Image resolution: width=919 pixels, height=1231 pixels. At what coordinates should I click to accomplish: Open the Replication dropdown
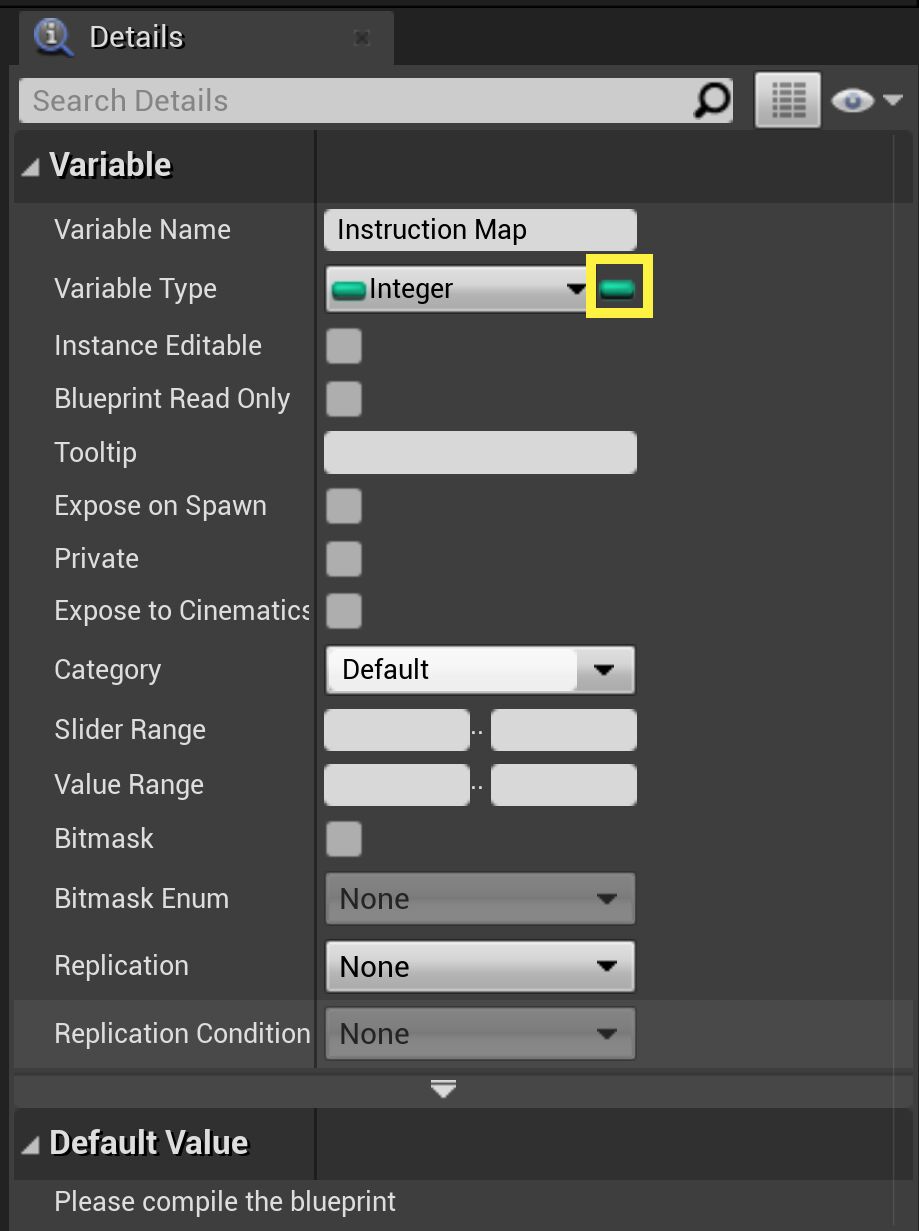point(603,966)
